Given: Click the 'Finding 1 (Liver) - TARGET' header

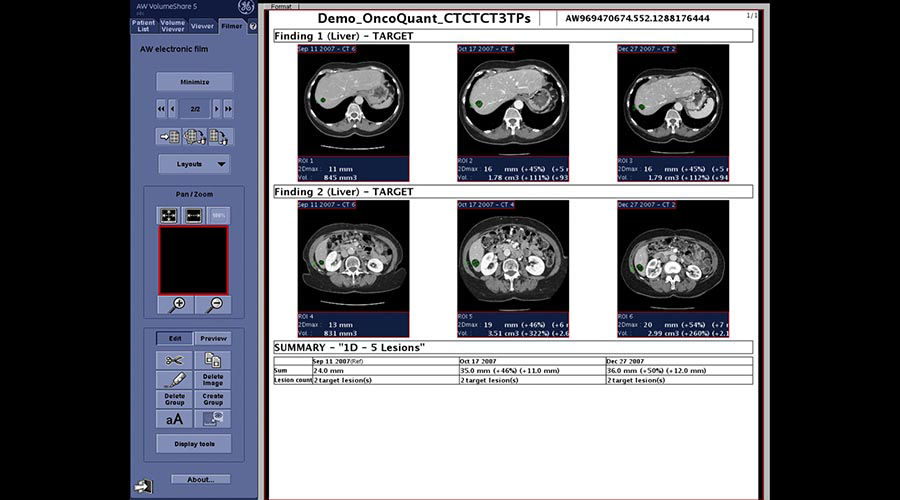Looking at the screenshot, I should (513, 36).
